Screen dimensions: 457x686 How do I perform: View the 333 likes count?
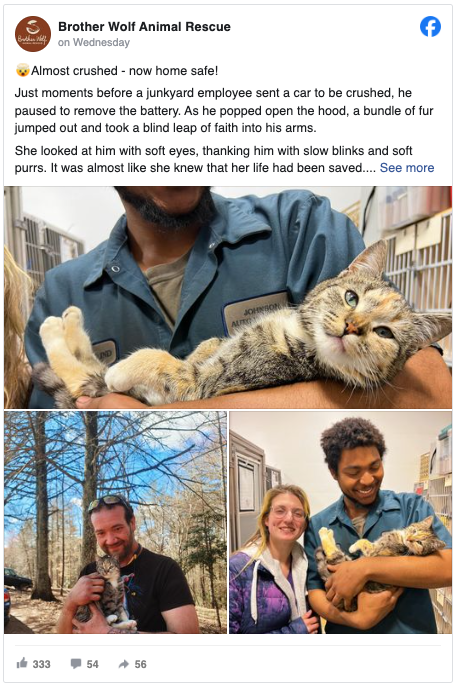41,664
